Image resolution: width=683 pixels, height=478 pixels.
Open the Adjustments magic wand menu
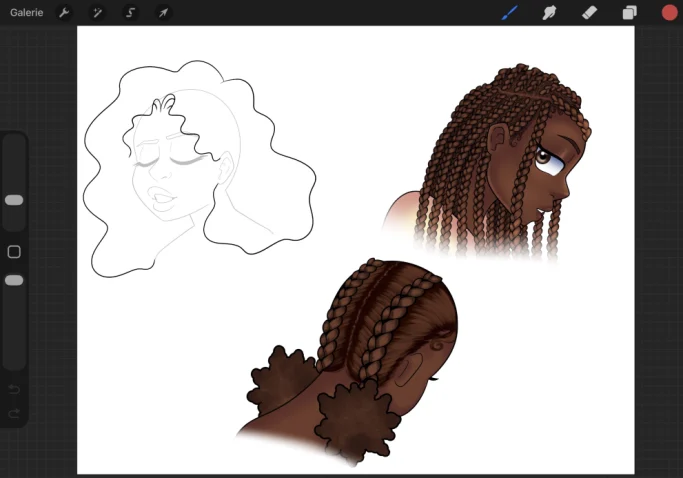(97, 13)
